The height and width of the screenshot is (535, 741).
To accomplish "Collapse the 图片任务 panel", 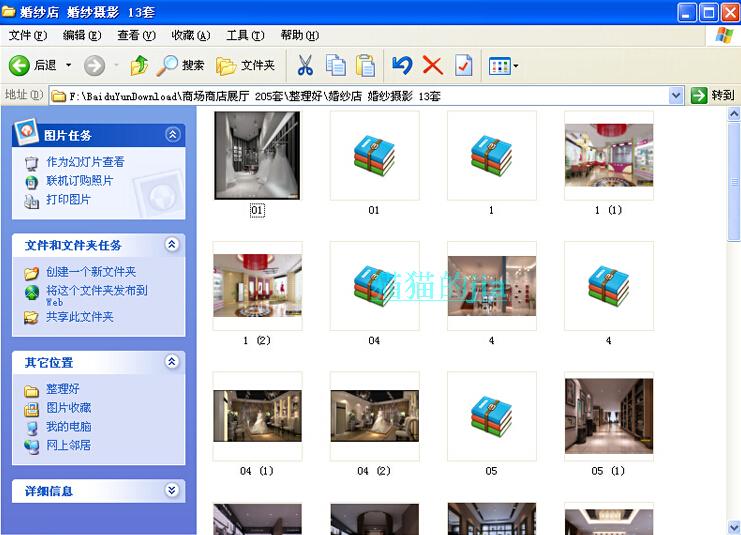I will [x=173, y=135].
